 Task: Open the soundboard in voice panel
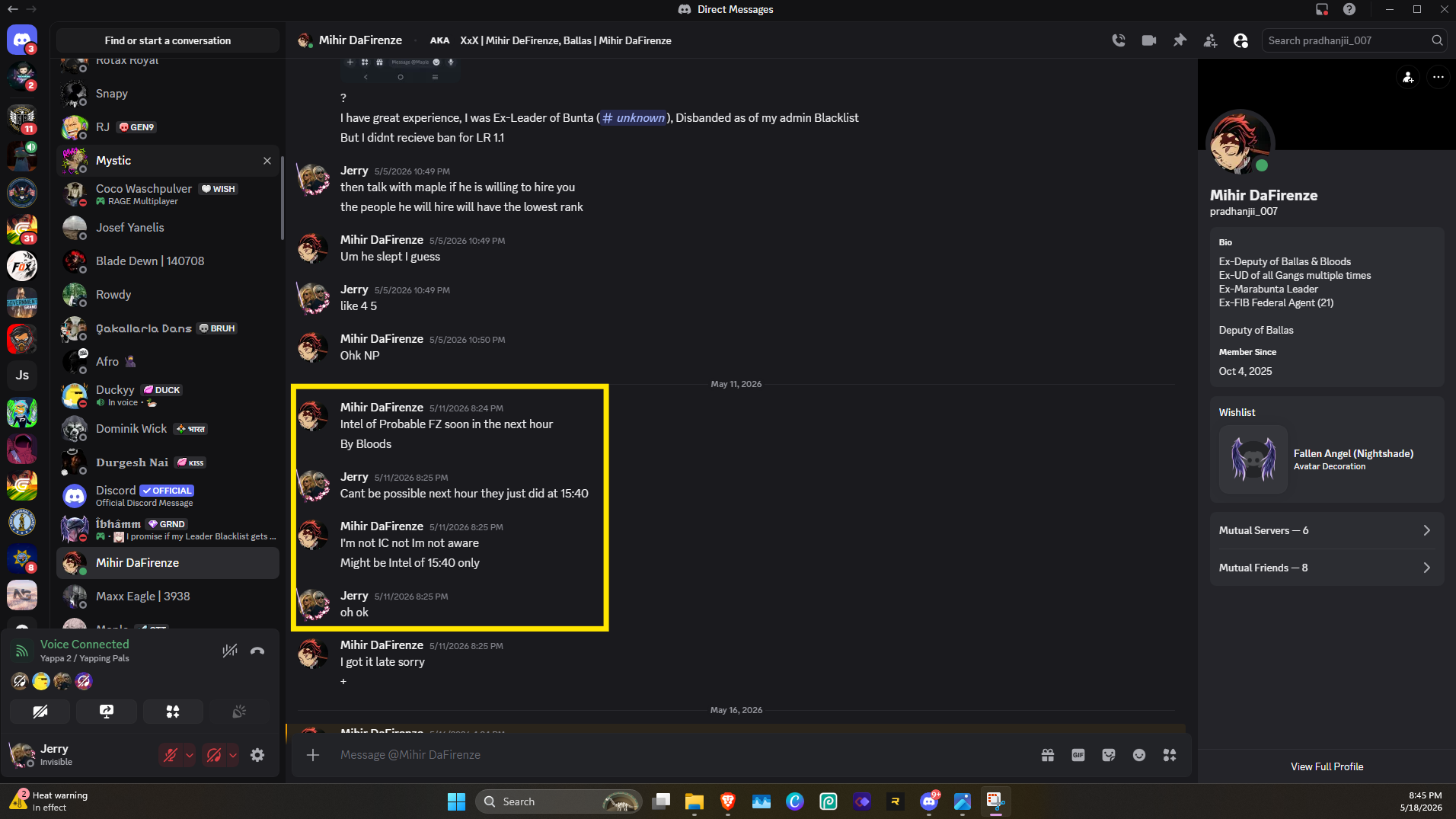click(239, 712)
